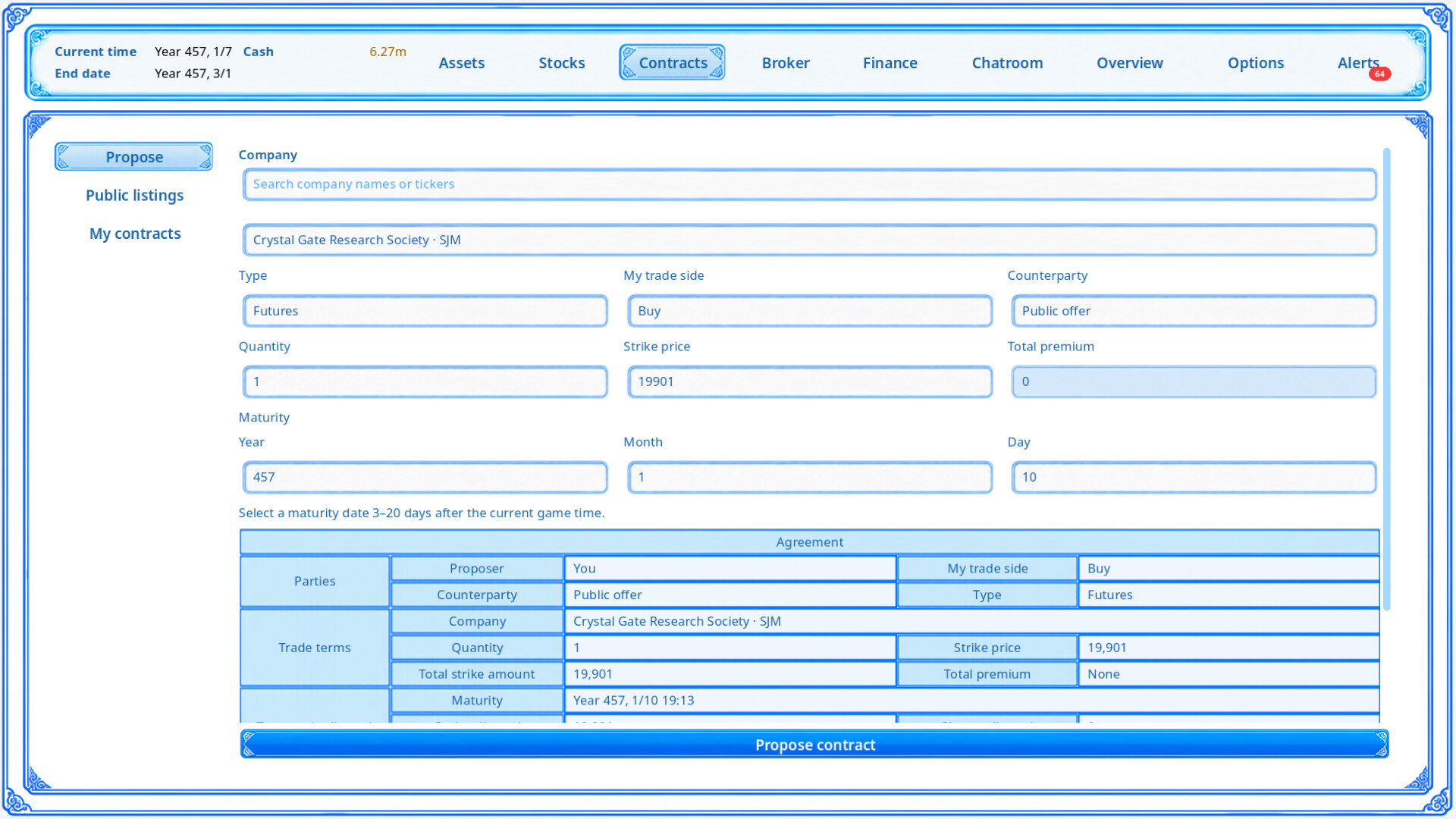Open the Stocks tab
This screenshot has height=819, width=1456.
[x=561, y=63]
